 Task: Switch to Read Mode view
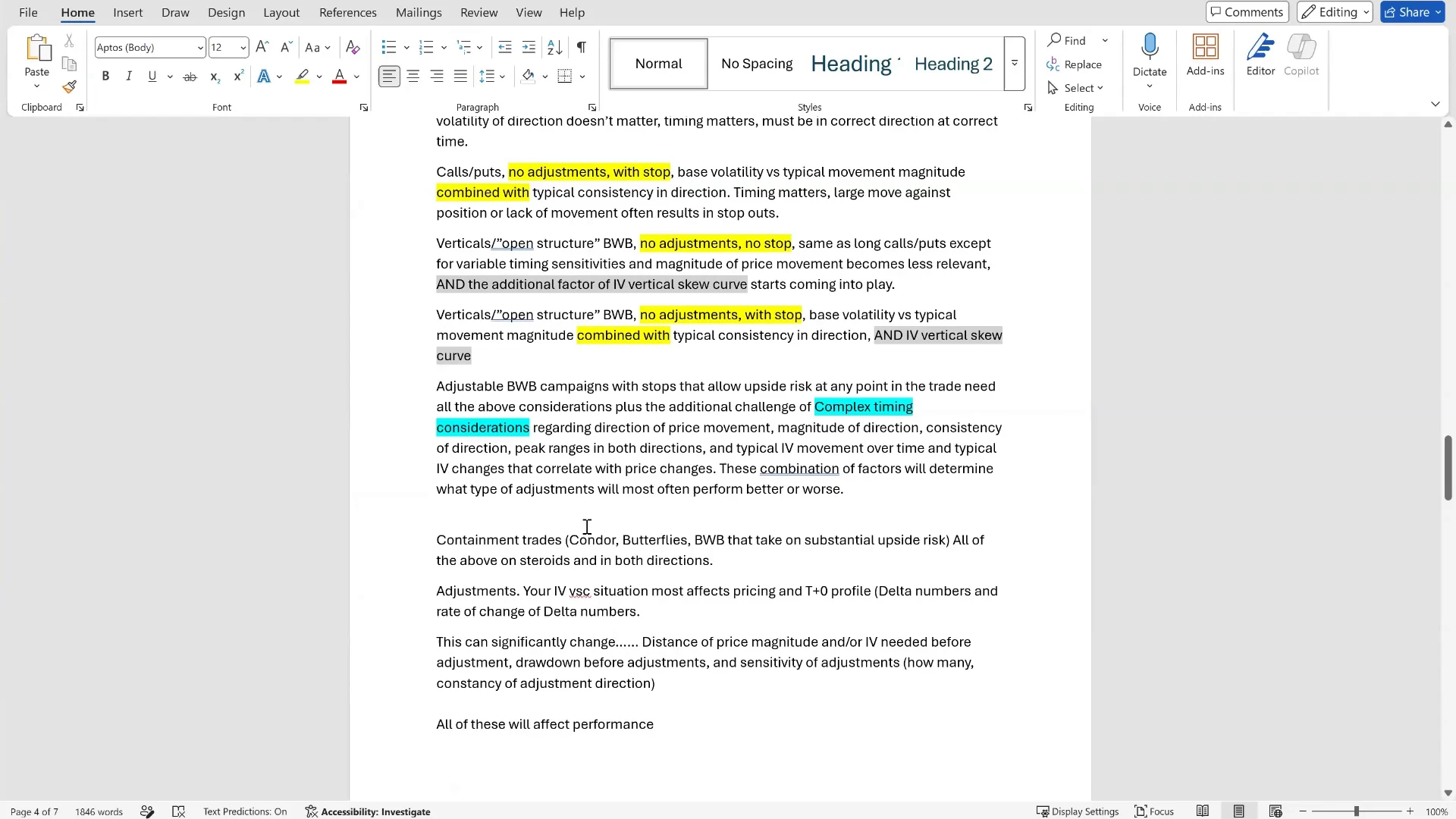tap(1203, 811)
